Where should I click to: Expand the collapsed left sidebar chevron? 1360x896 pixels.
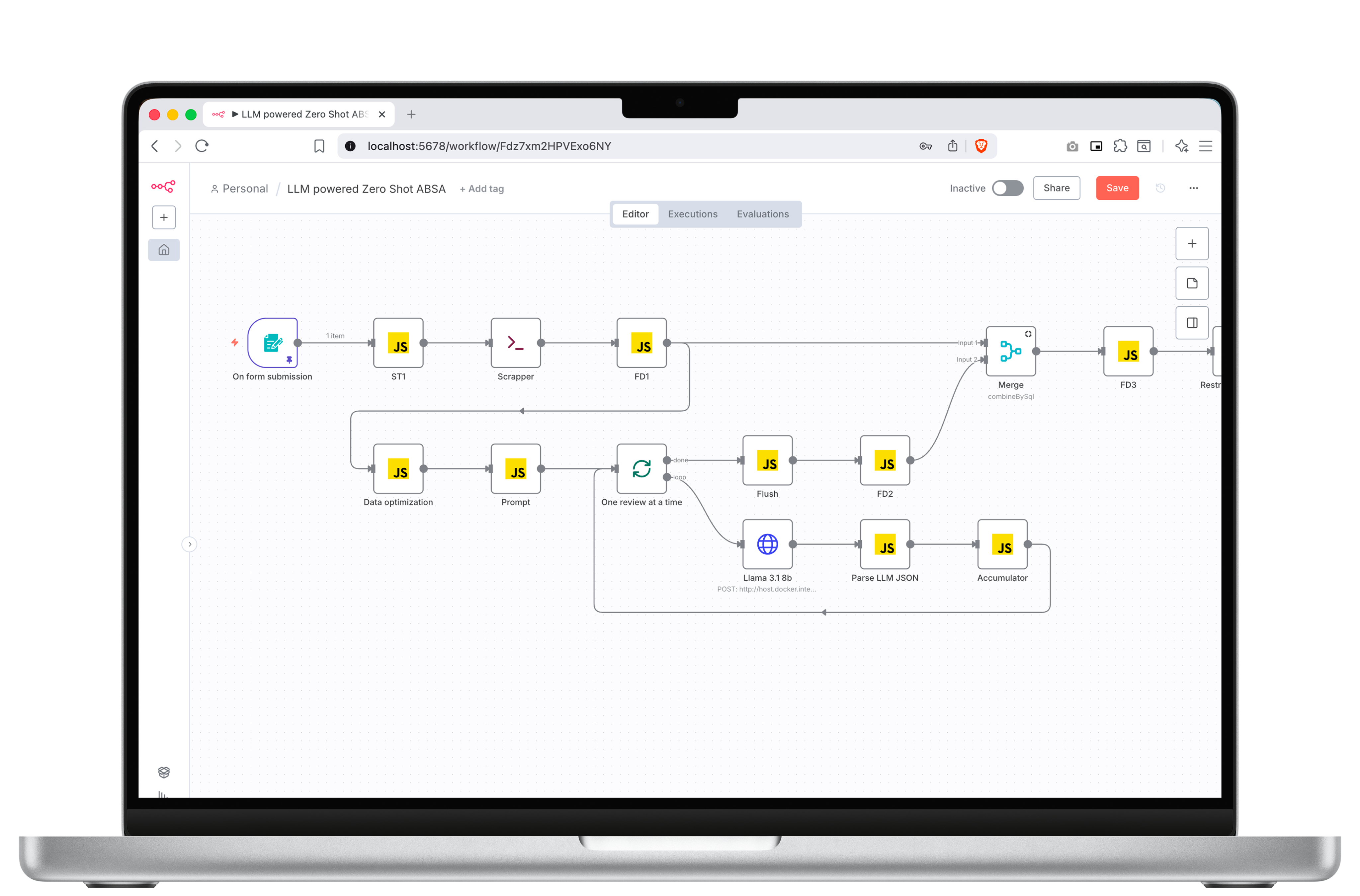pos(190,544)
